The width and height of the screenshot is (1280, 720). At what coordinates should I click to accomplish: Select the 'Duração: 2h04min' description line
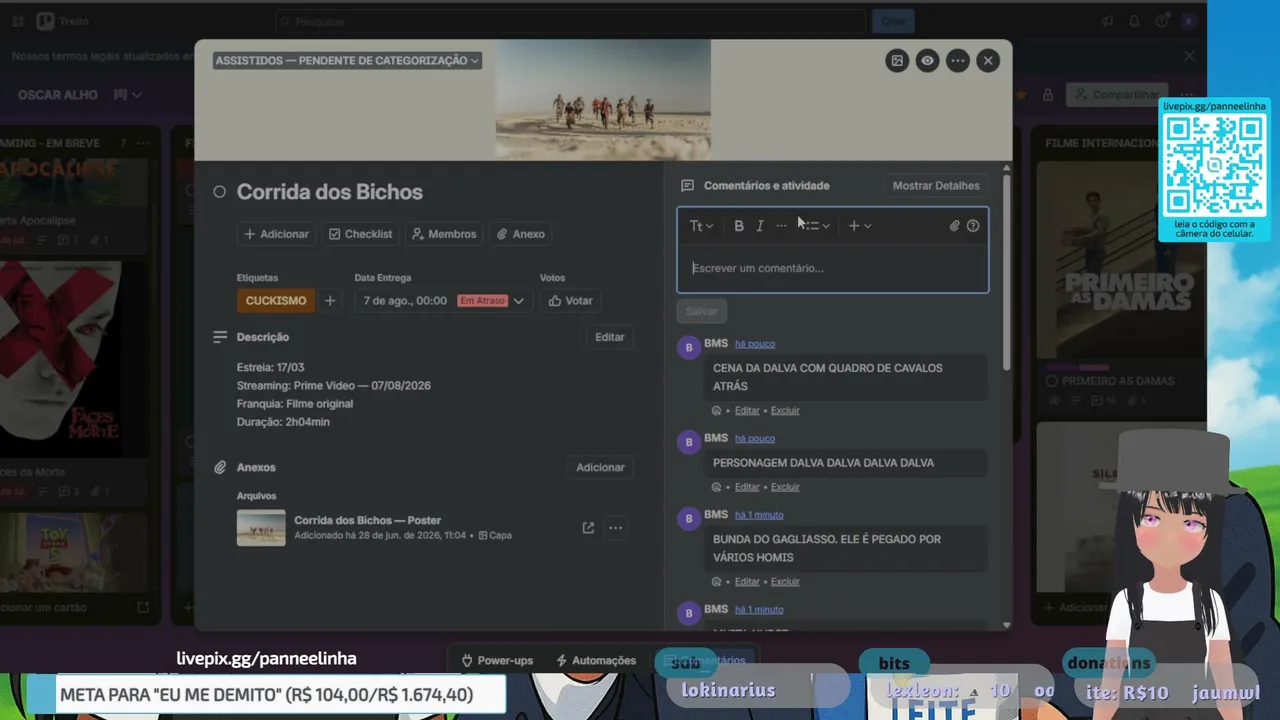[283, 422]
